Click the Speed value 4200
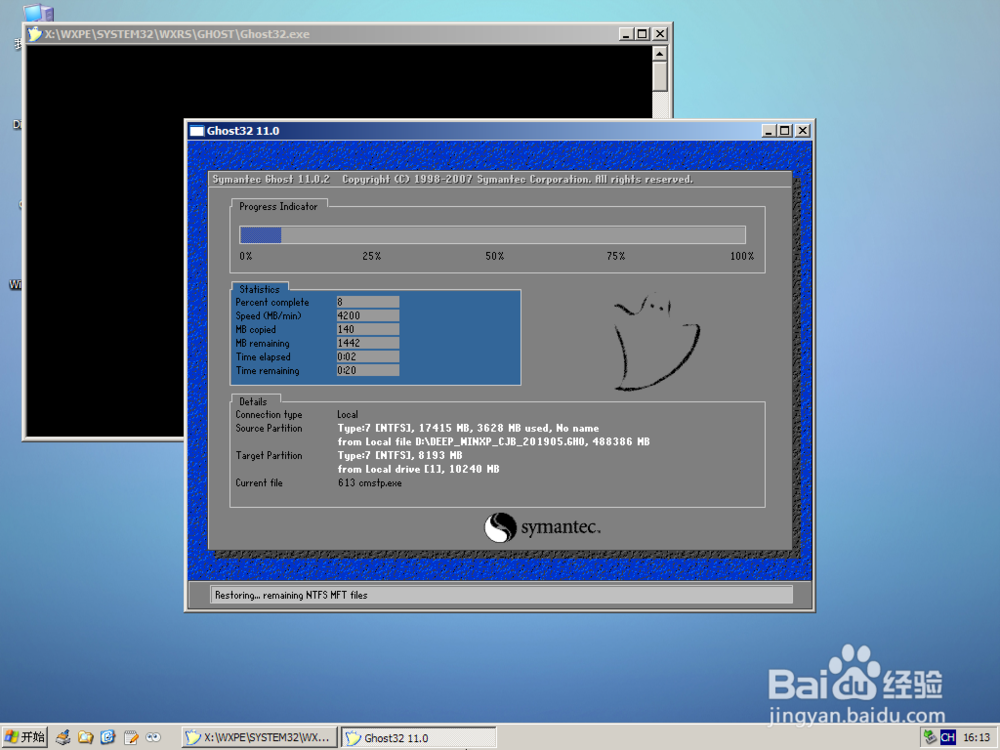This screenshot has width=1000, height=750. [367, 316]
